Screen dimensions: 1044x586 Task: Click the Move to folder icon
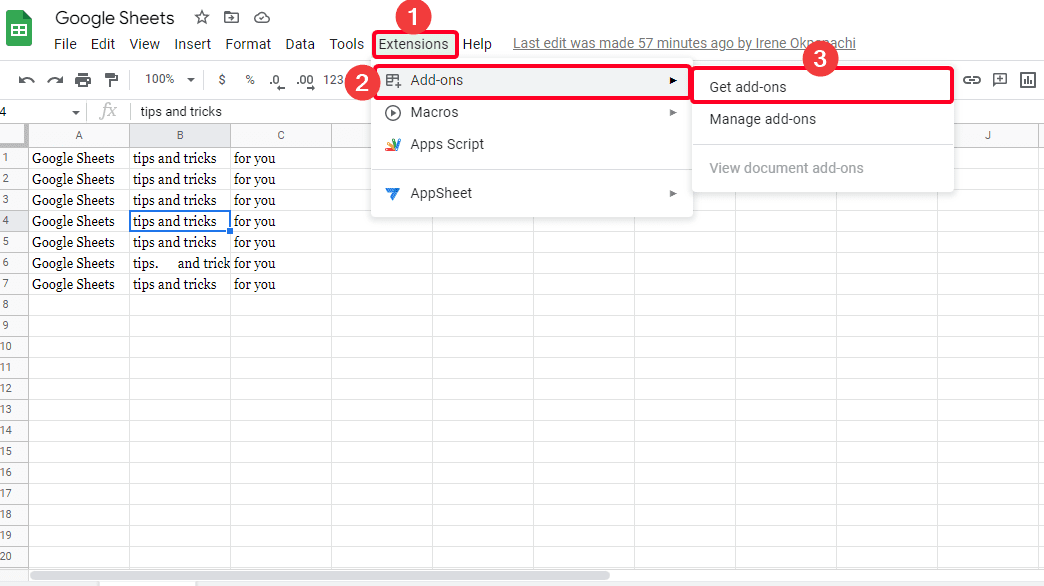click(232, 18)
